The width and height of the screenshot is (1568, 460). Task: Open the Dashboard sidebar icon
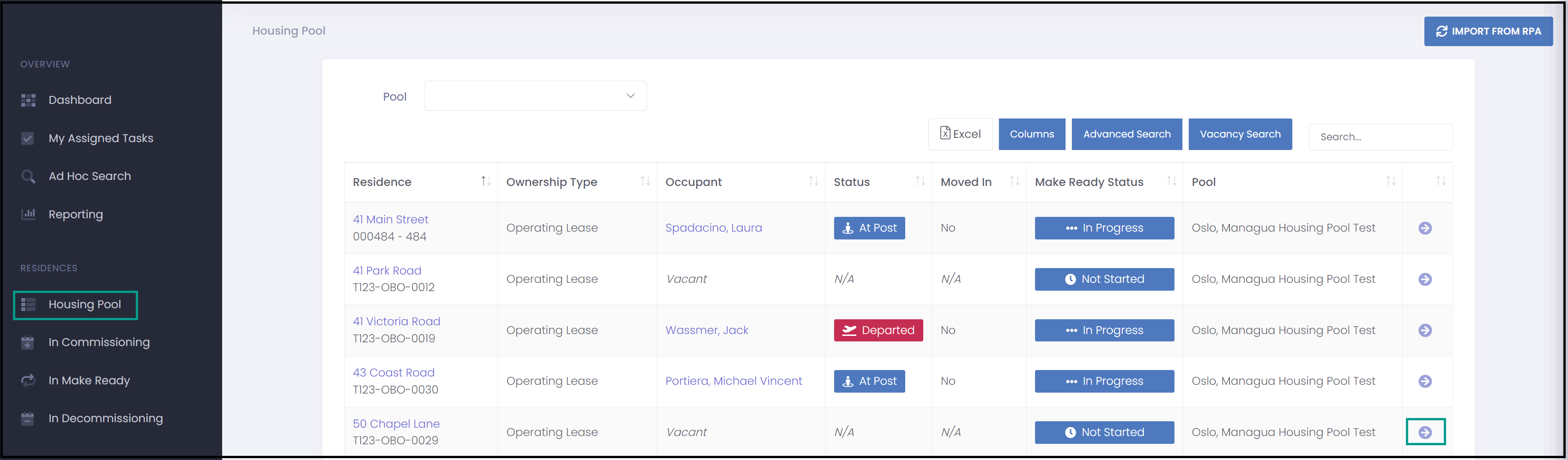click(x=28, y=101)
